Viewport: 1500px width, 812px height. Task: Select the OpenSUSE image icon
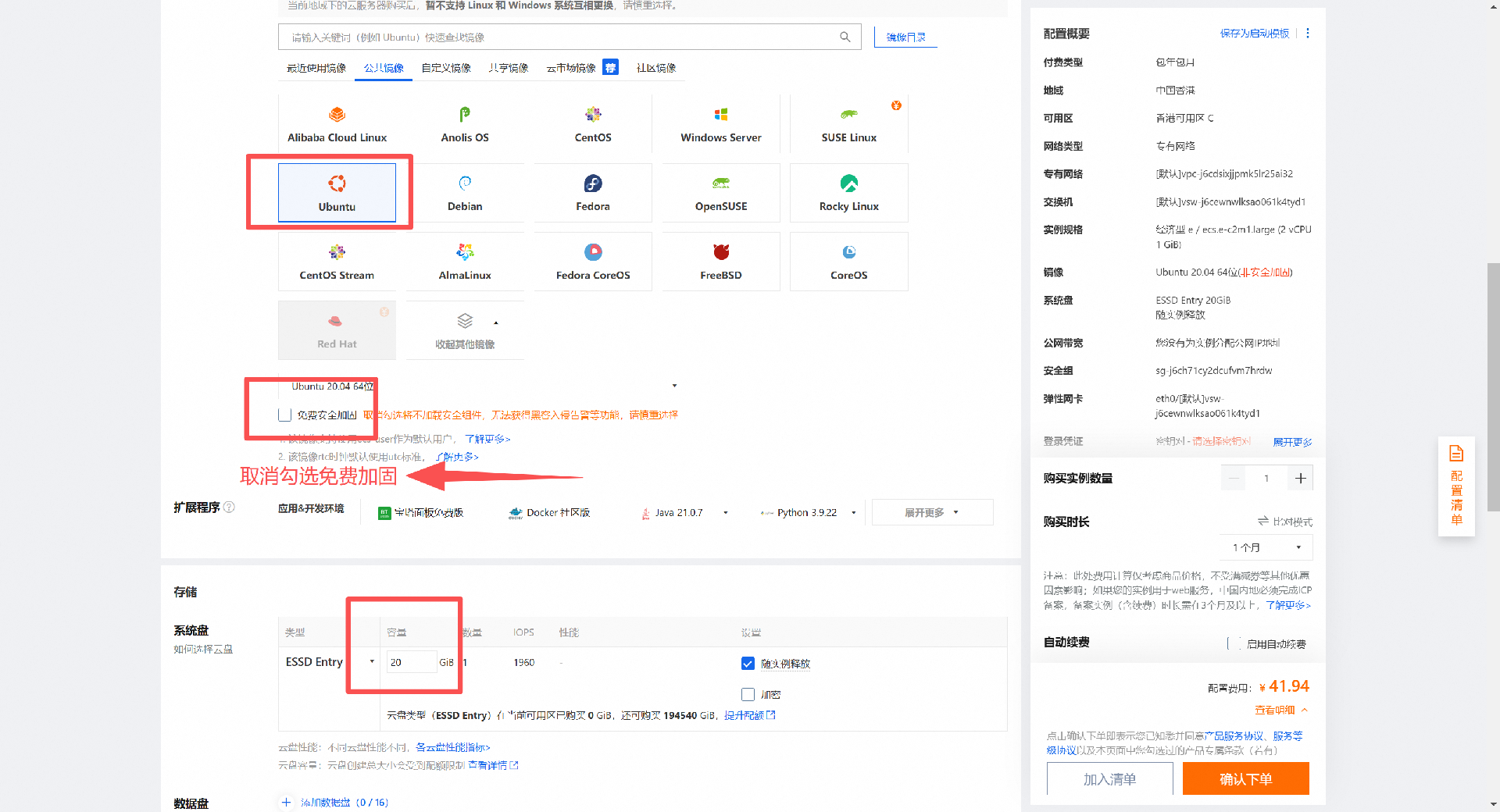pyautogui.click(x=720, y=184)
